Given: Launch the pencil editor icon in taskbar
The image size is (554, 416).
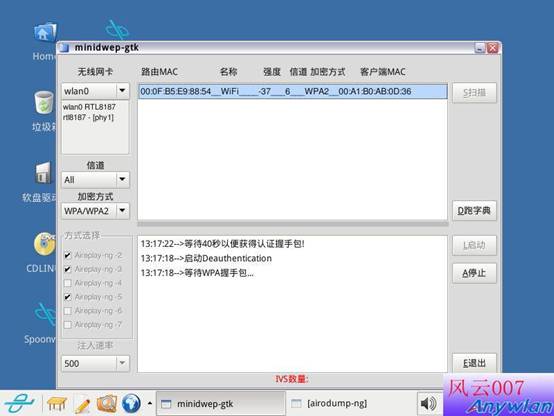Looking at the screenshot, I should click(82, 404).
